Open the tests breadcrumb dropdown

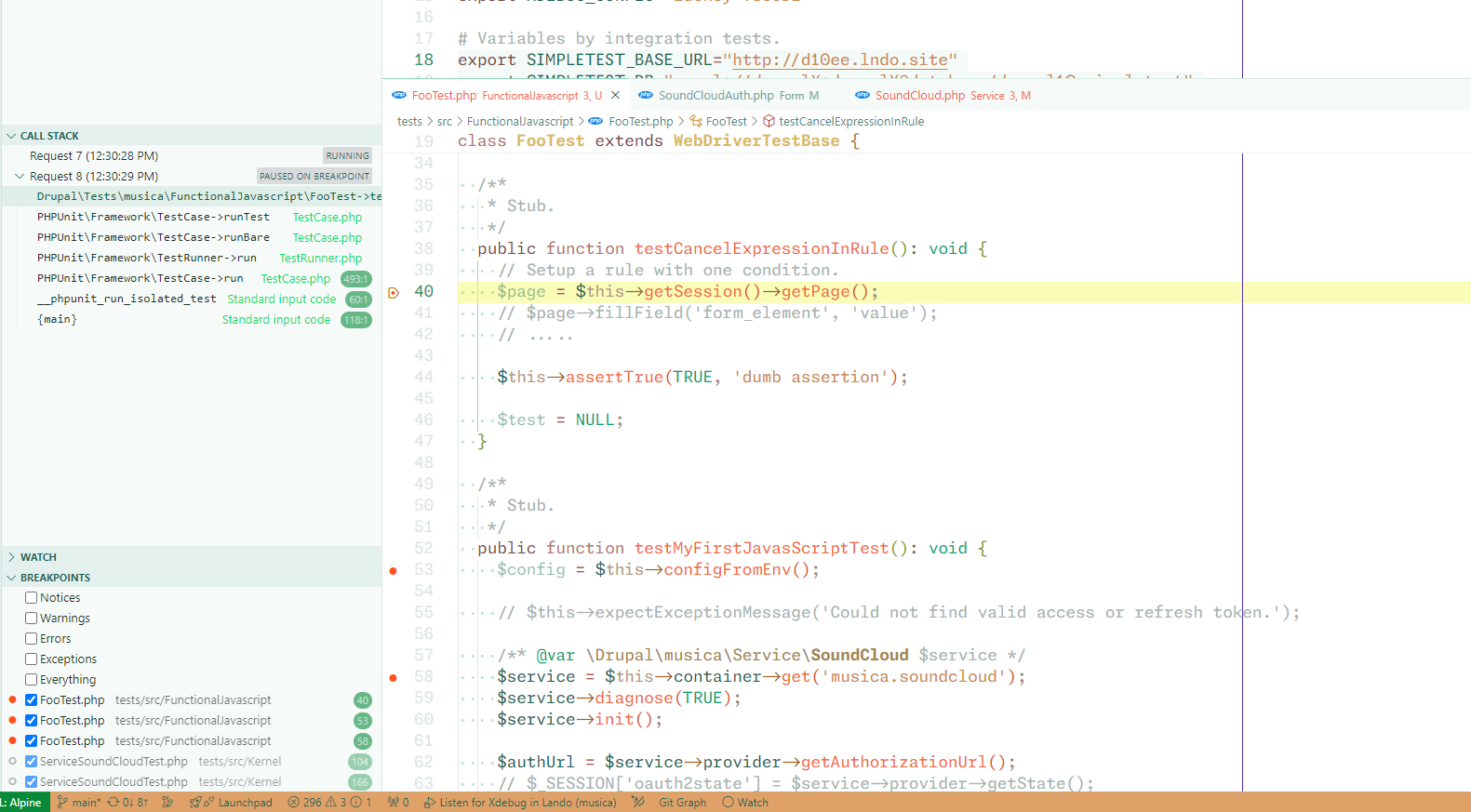[x=409, y=122]
